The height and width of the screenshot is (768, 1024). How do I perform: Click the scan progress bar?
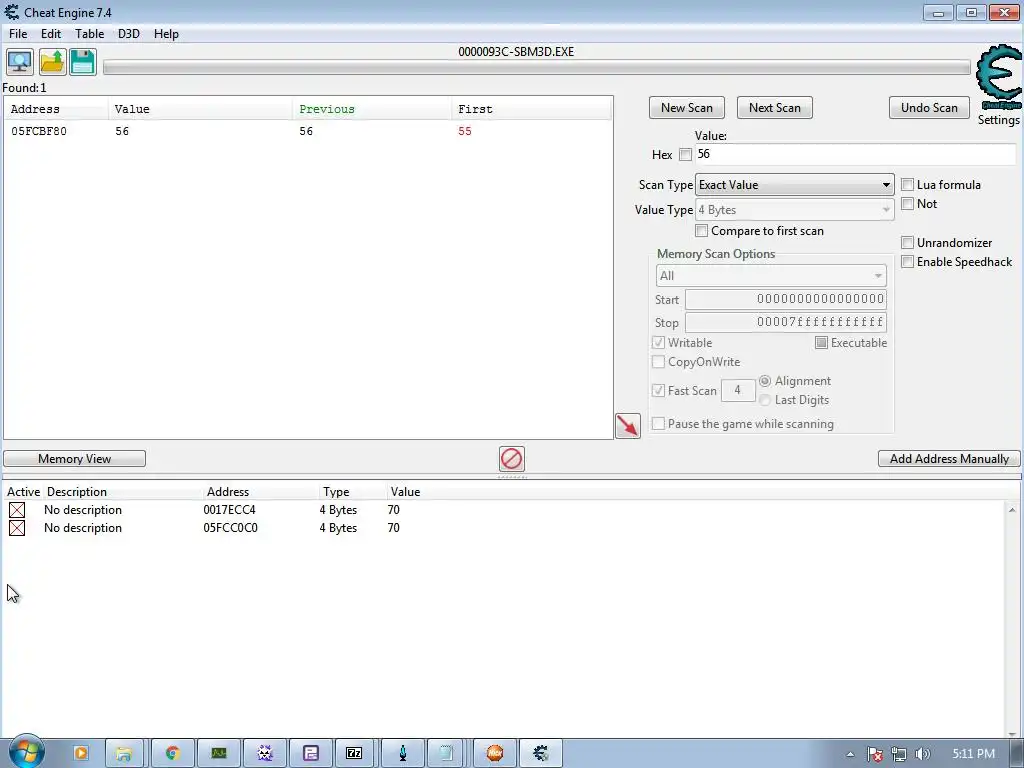click(537, 67)
